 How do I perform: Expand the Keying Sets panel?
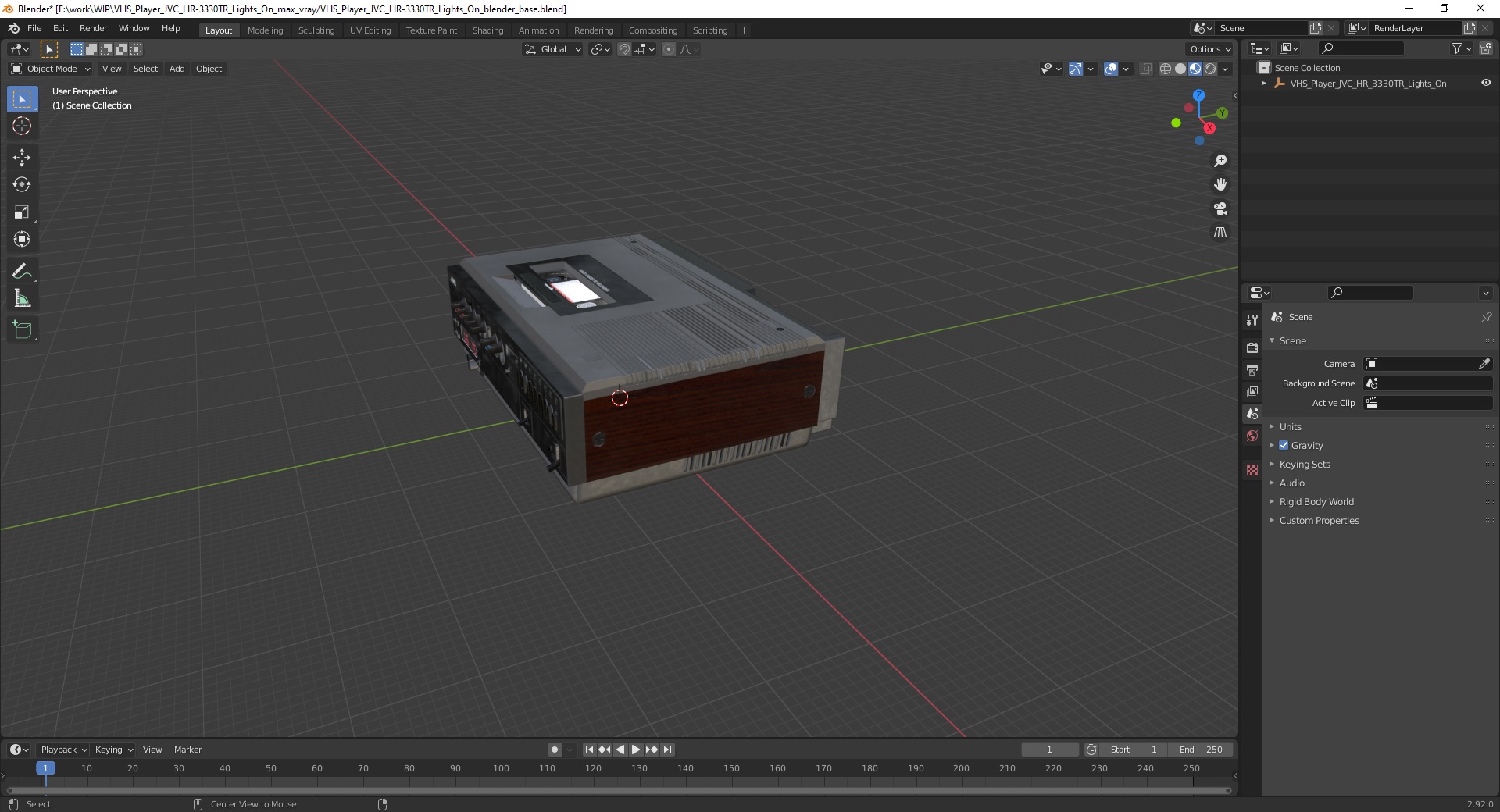1305,464
